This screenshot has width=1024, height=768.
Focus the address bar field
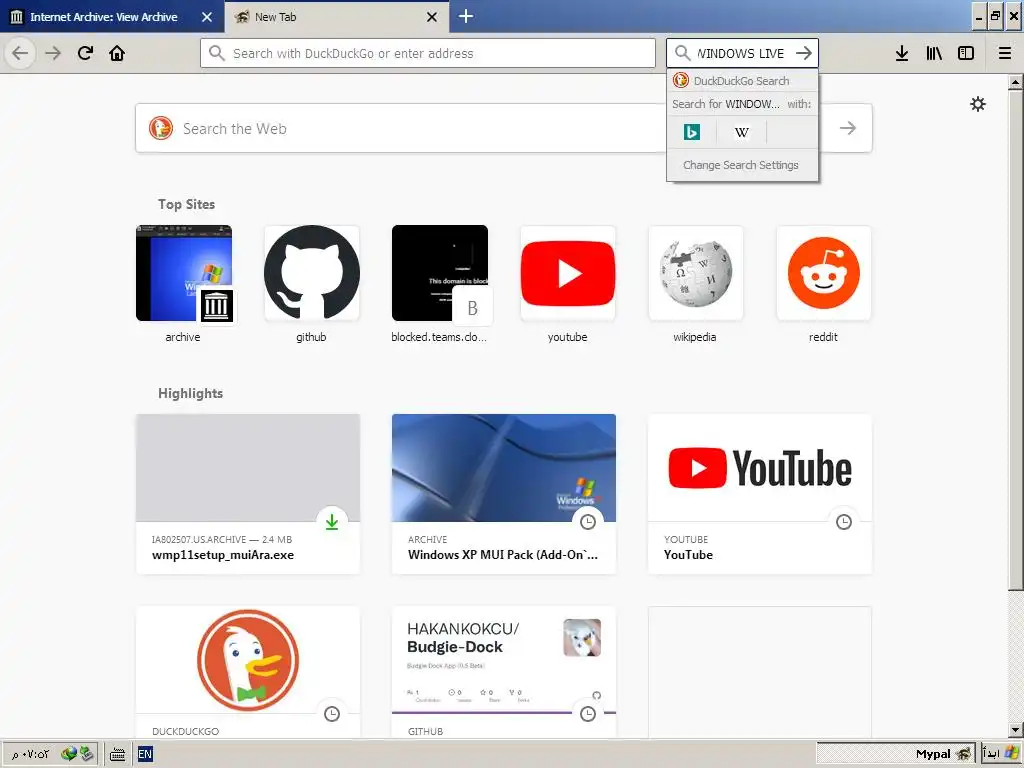coord(428,53)
